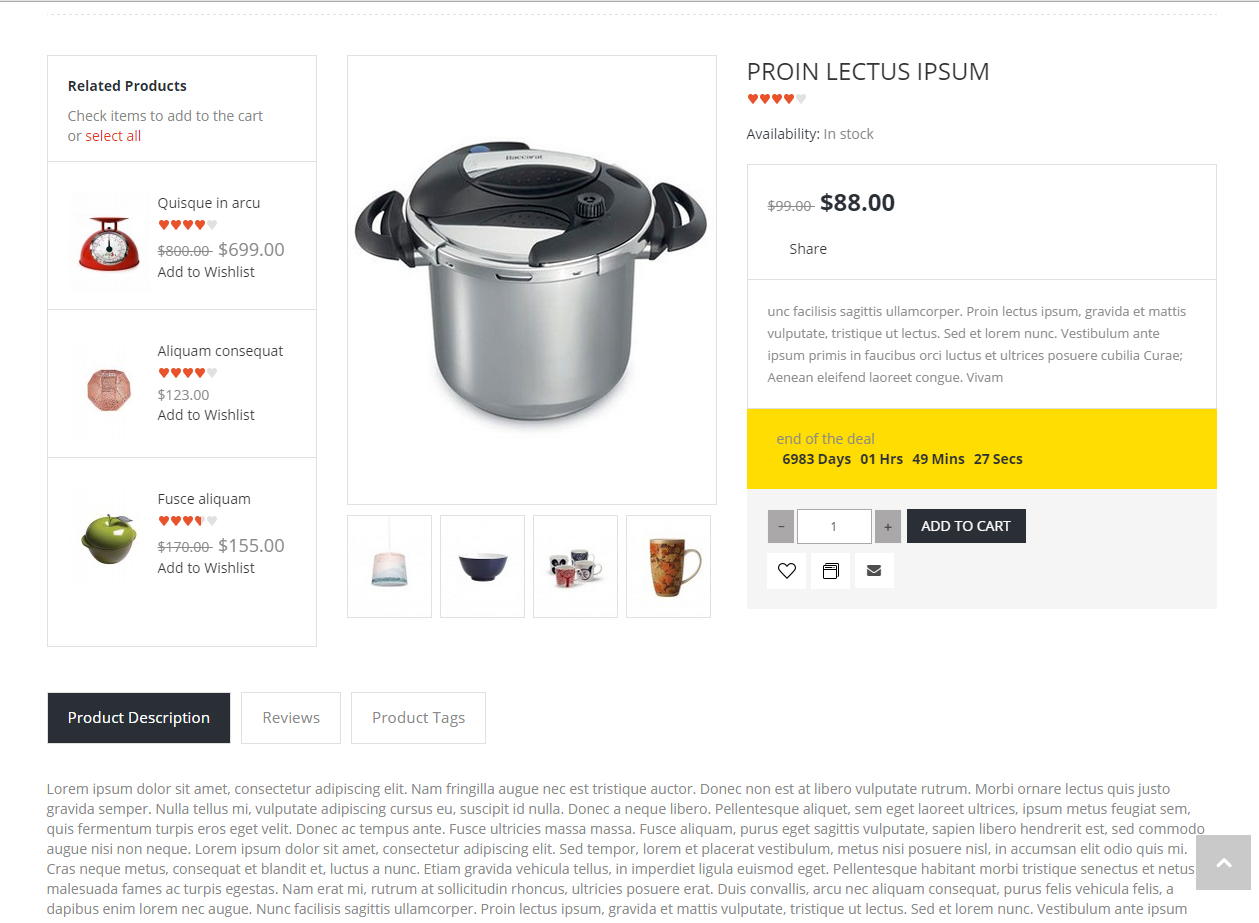Select the dark blue bowl thumbnail

482,567
